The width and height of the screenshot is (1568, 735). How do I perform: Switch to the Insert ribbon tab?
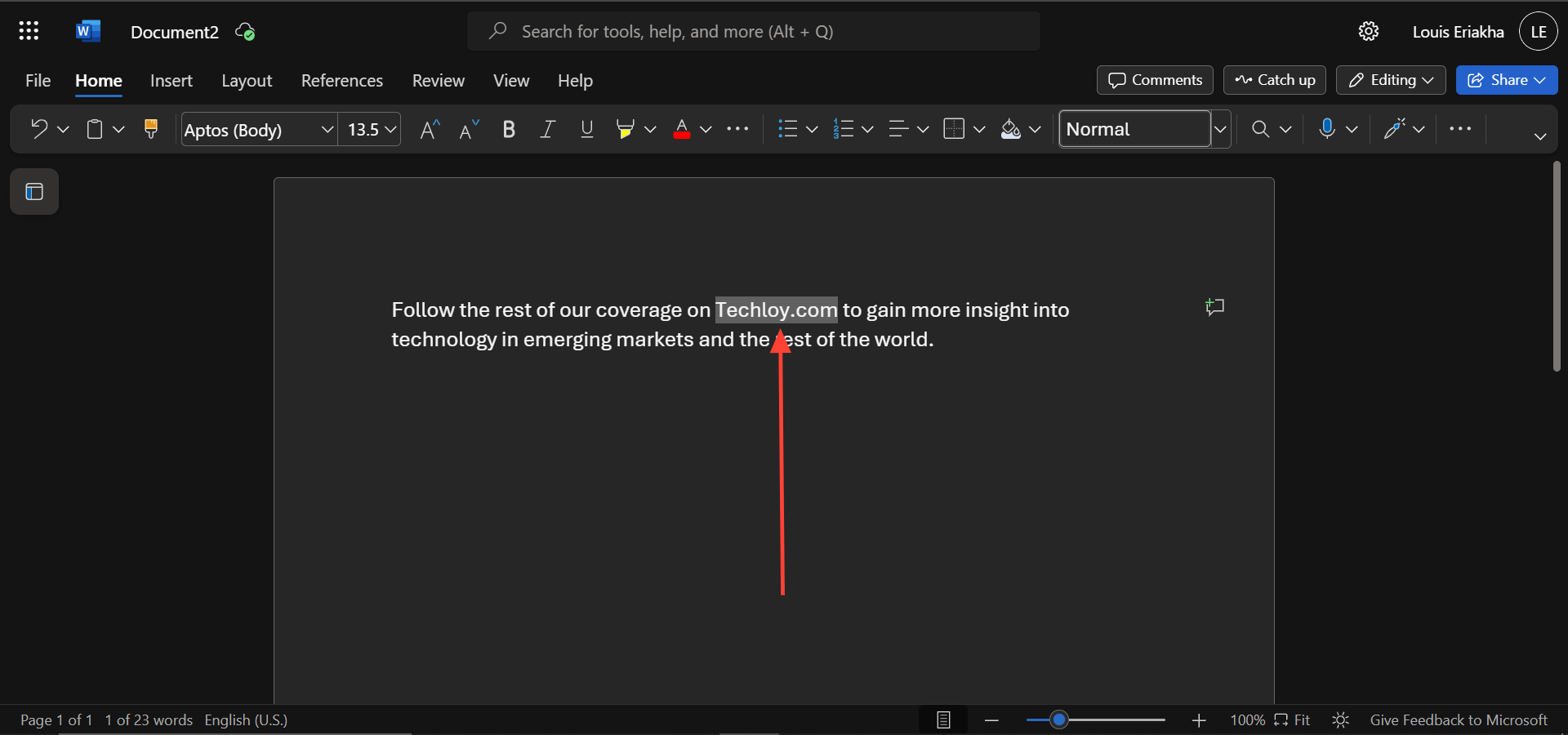pyautogui.click(x=171, y=80)
